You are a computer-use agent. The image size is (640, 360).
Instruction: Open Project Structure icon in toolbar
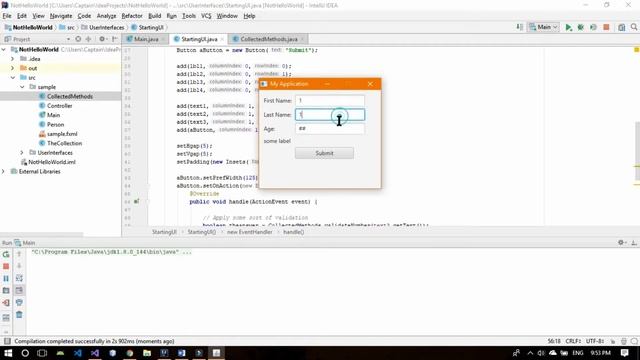621,27
